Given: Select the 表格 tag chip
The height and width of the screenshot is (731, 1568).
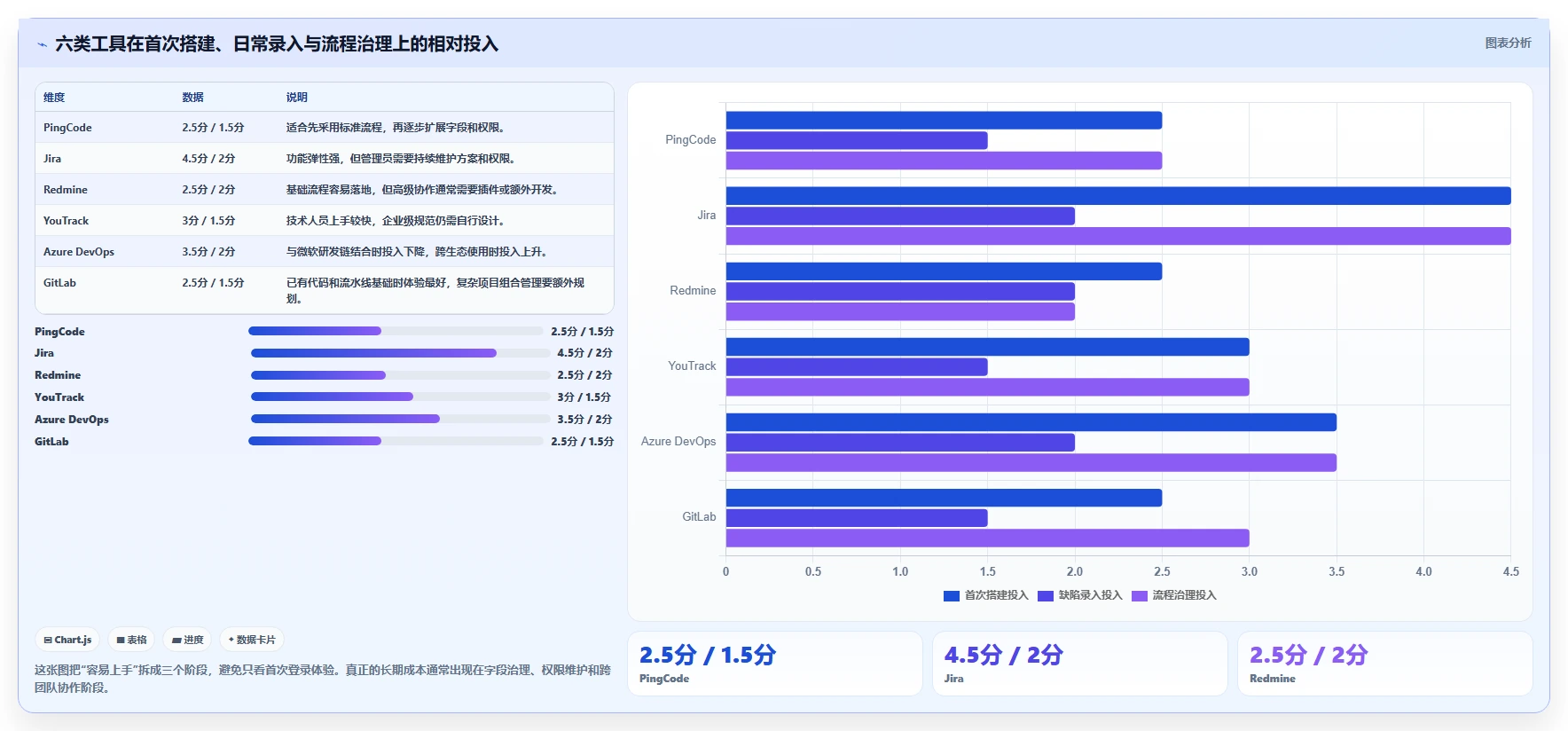Looking at the screenshot, I should (x=131, y=640).
